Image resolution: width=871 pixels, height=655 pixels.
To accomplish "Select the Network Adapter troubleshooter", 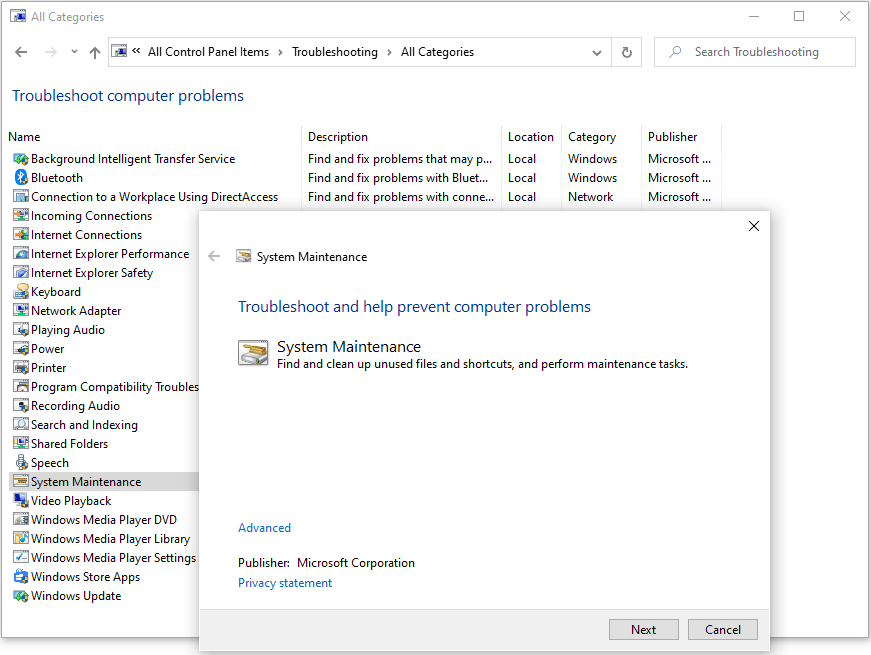I will [75, 310].
